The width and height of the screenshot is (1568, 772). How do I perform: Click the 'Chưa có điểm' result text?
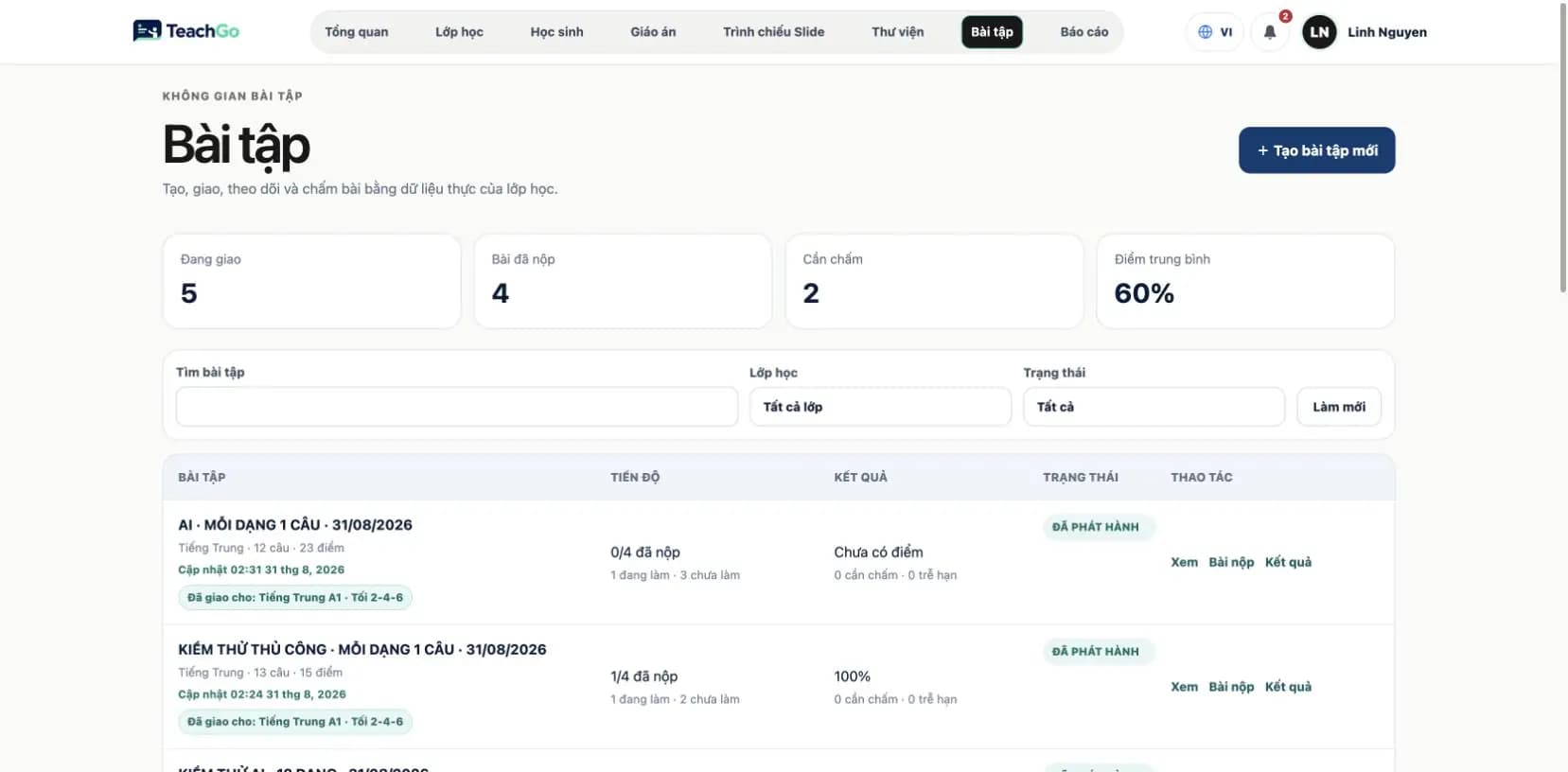(x=878, y=553)
